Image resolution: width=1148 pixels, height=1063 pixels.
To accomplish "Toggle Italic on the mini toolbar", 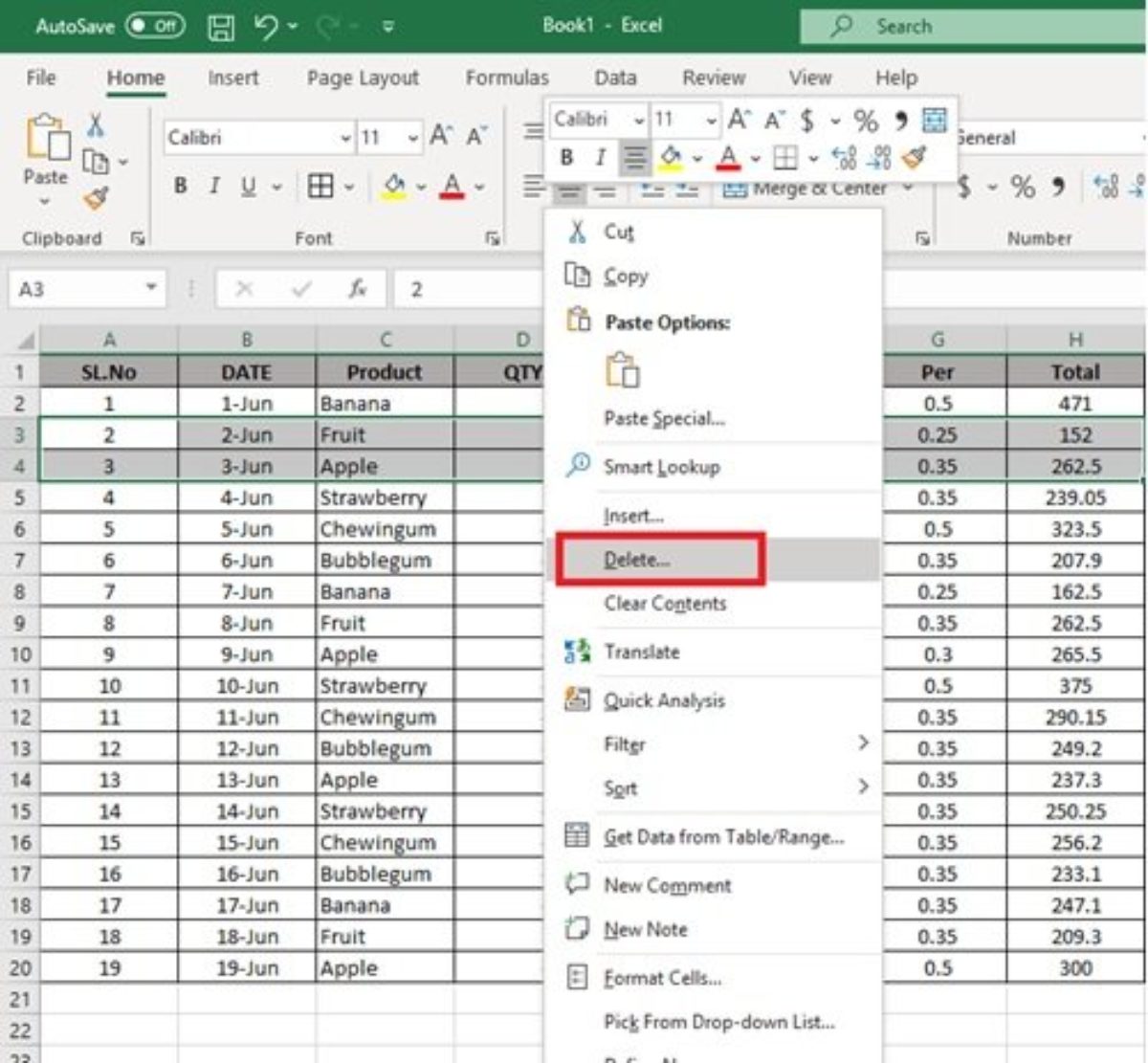I will point(600,157).
